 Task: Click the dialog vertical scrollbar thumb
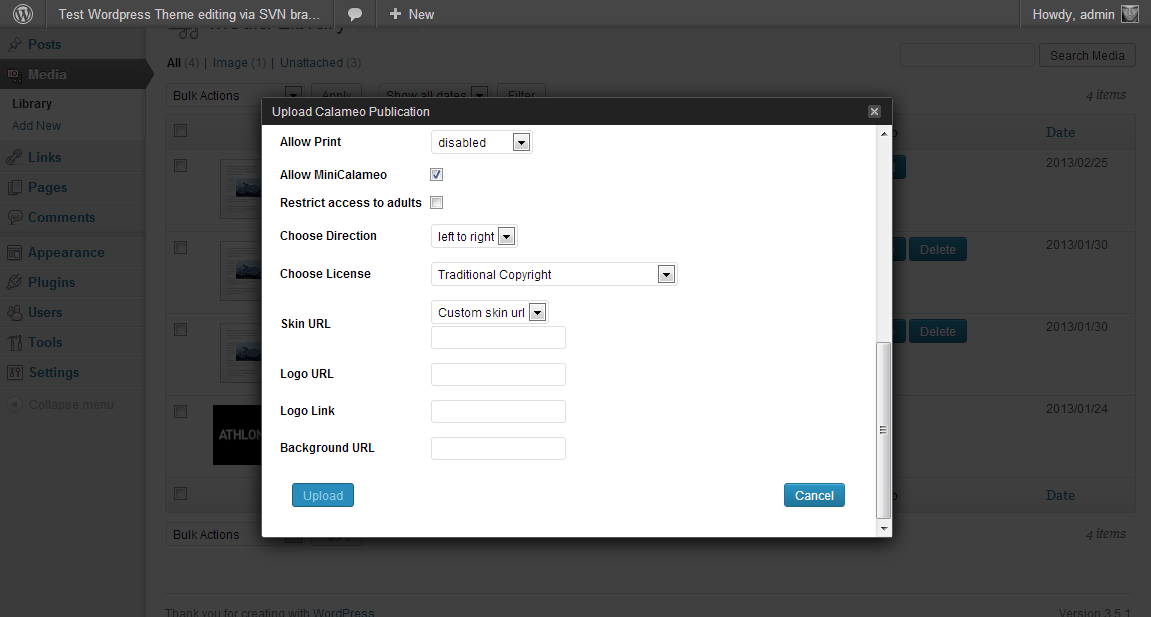(x=884, y=430)
